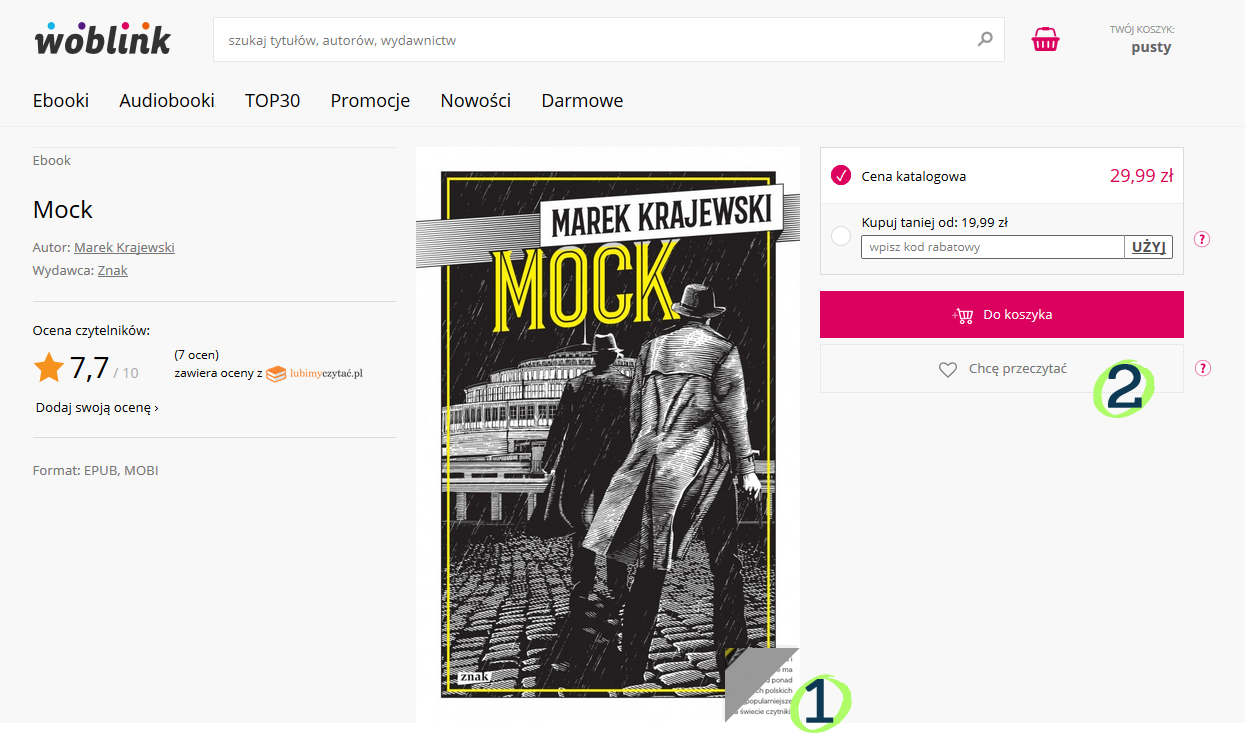Screen dimensions: 1245x754
Task: Click the search magnifier icon
Action: pos(985,40)
